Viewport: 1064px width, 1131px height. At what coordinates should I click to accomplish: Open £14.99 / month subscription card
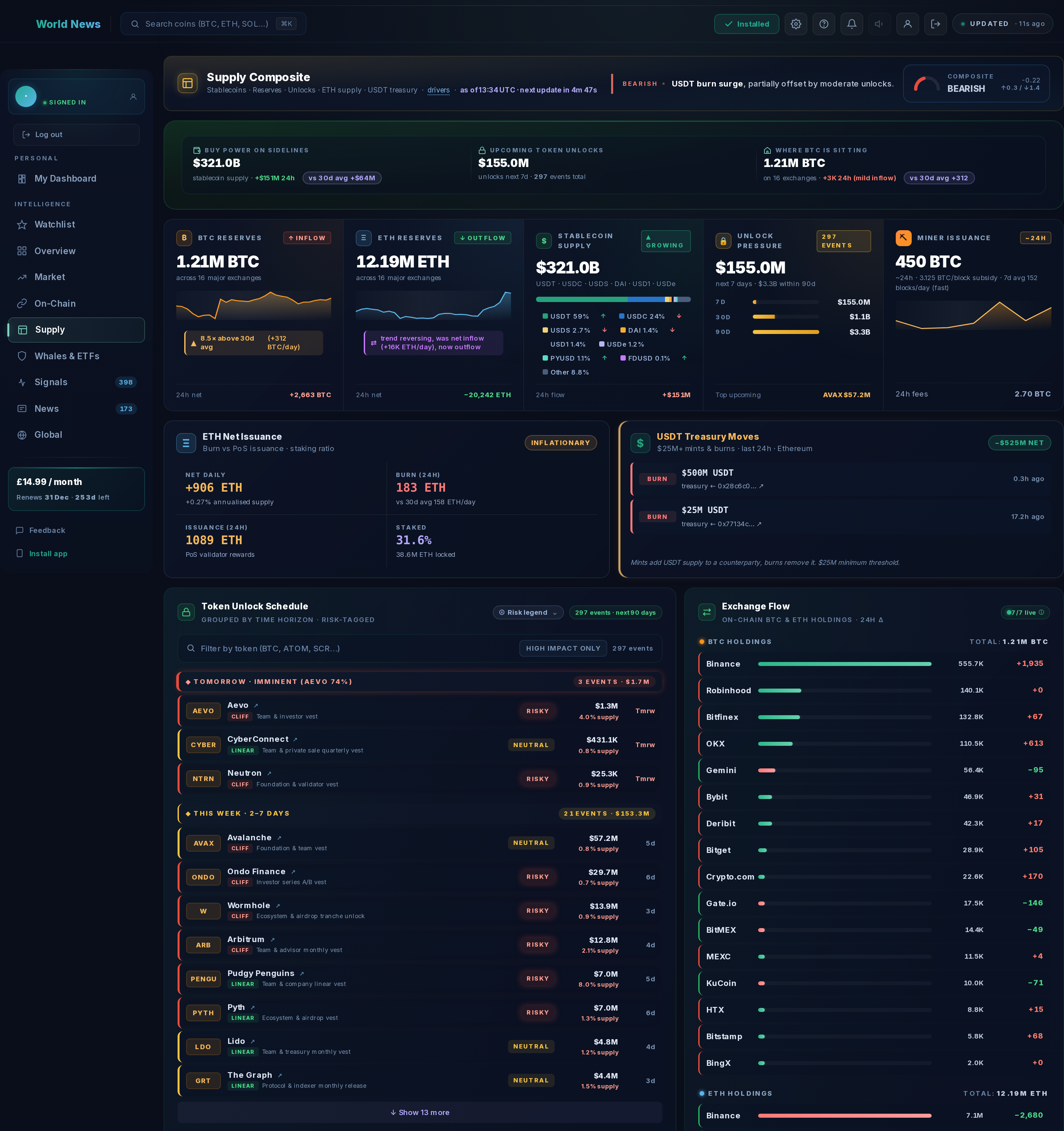(x=76, y=489)
